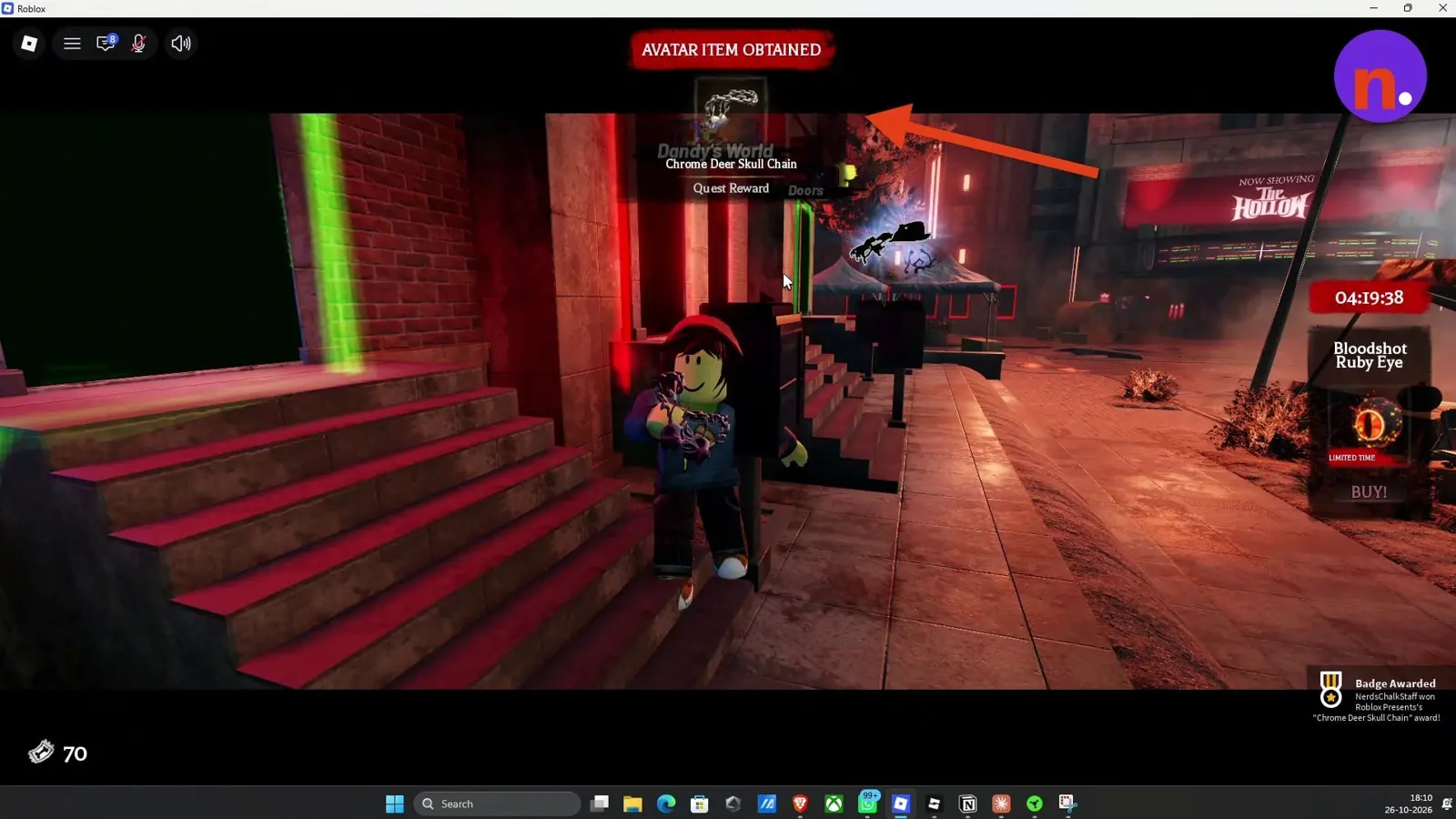This screenshot has width=1456, height=819.
Task: Open WhatsApp from taskbar
Action: pos(867,803)
